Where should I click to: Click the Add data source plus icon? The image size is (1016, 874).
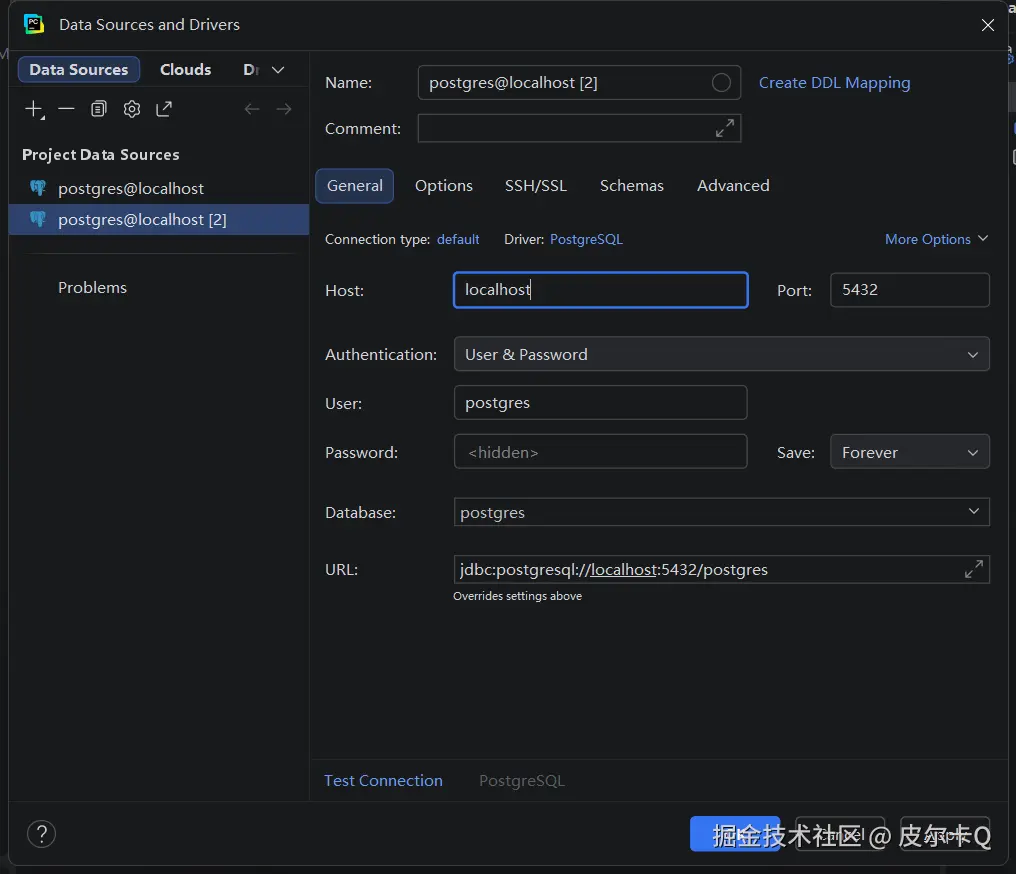[34, 109]
